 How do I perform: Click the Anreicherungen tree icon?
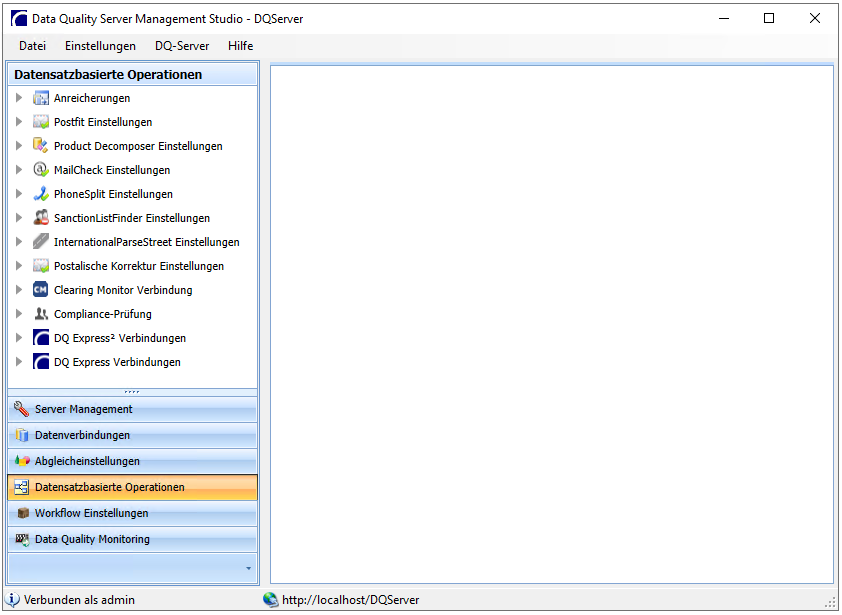[41, 98]
